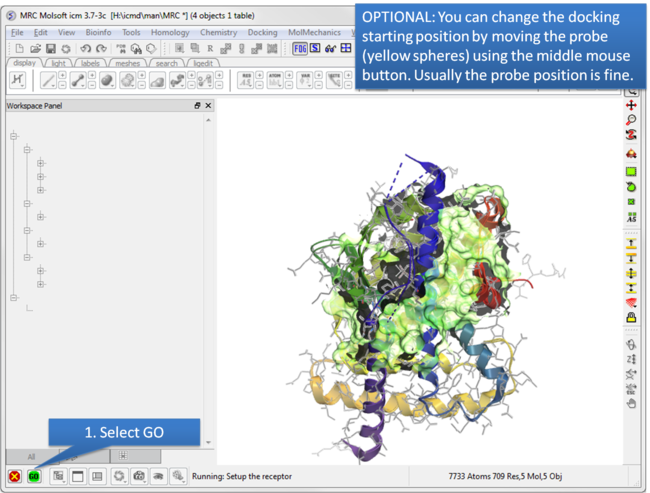The height and width of the screenshot is (493, 650).
Task: Click the Save file icon
Action: [x=51, y=48]
